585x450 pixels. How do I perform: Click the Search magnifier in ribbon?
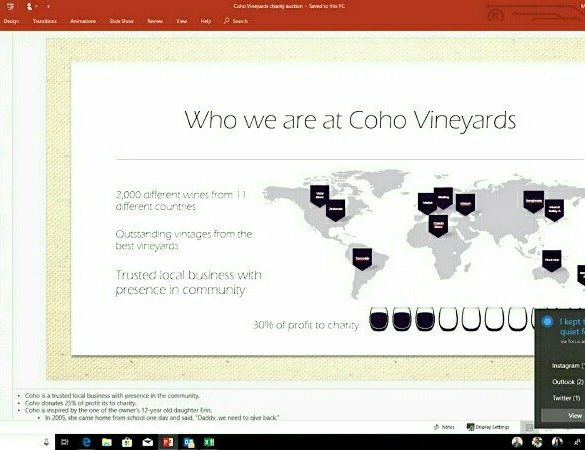(226, 21)
